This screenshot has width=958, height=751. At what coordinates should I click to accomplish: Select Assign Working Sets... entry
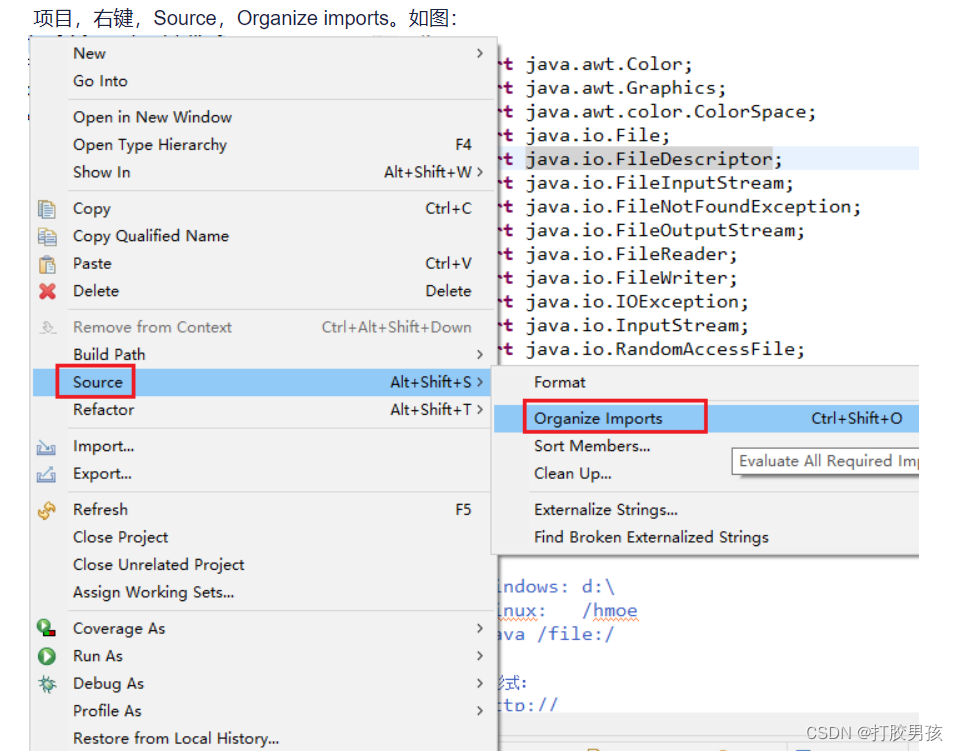pos(263,593)
